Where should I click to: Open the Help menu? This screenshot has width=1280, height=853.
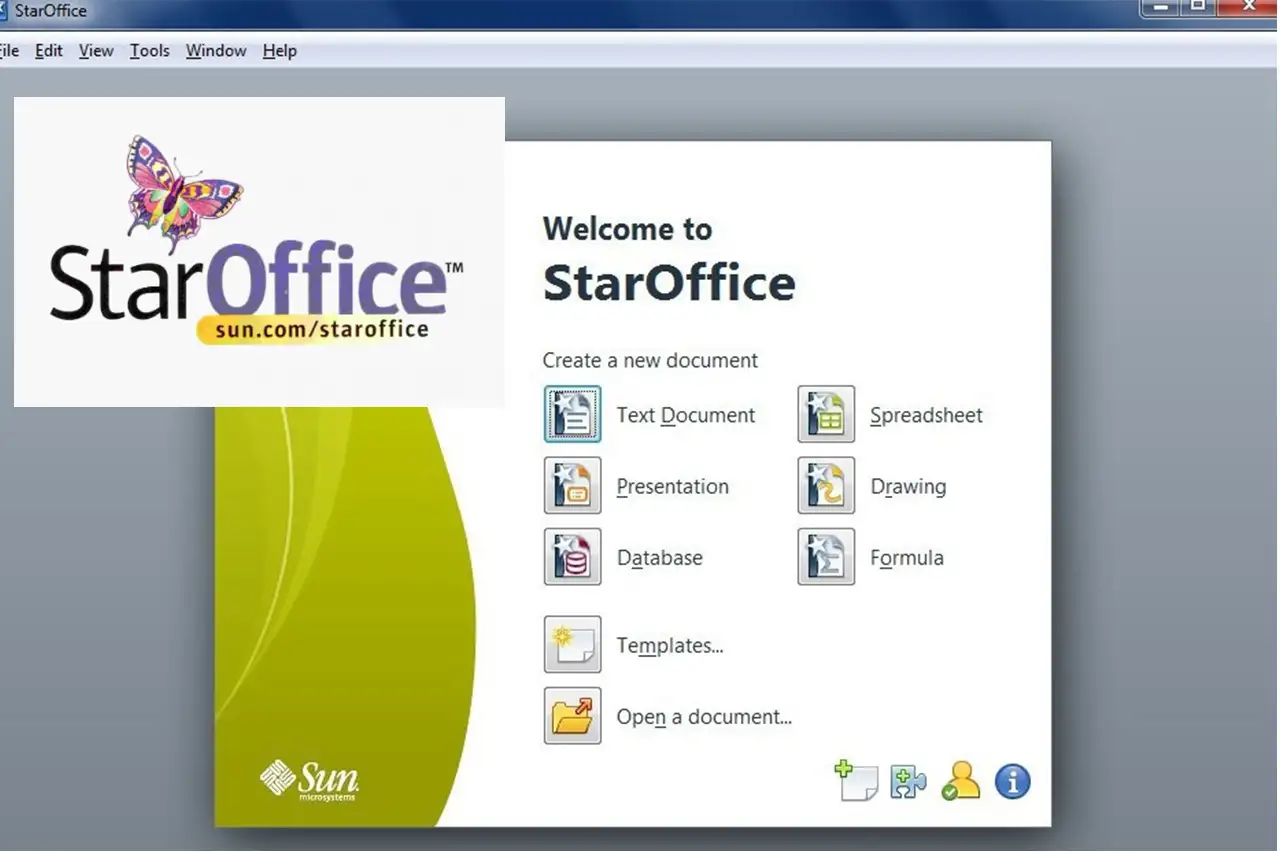click(280, 51)
